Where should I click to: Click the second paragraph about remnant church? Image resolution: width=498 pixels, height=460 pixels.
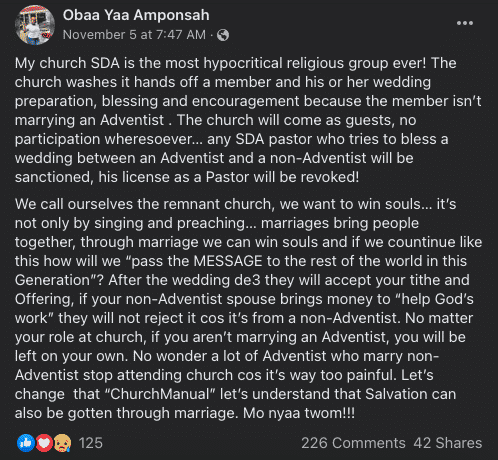coord(248,308)
